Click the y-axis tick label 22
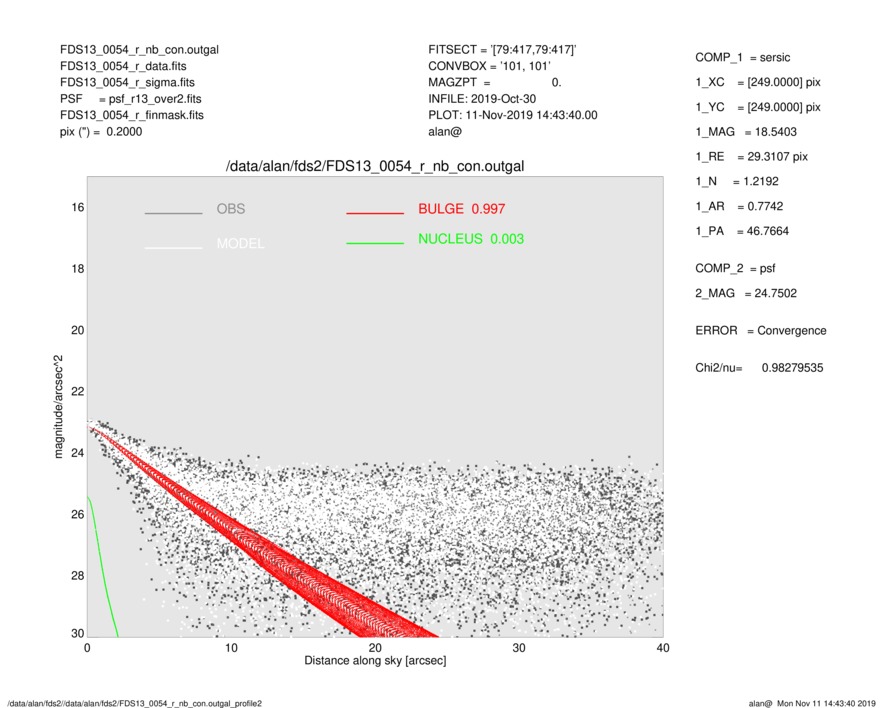885x708 pixels. click(x=78, y=392)
